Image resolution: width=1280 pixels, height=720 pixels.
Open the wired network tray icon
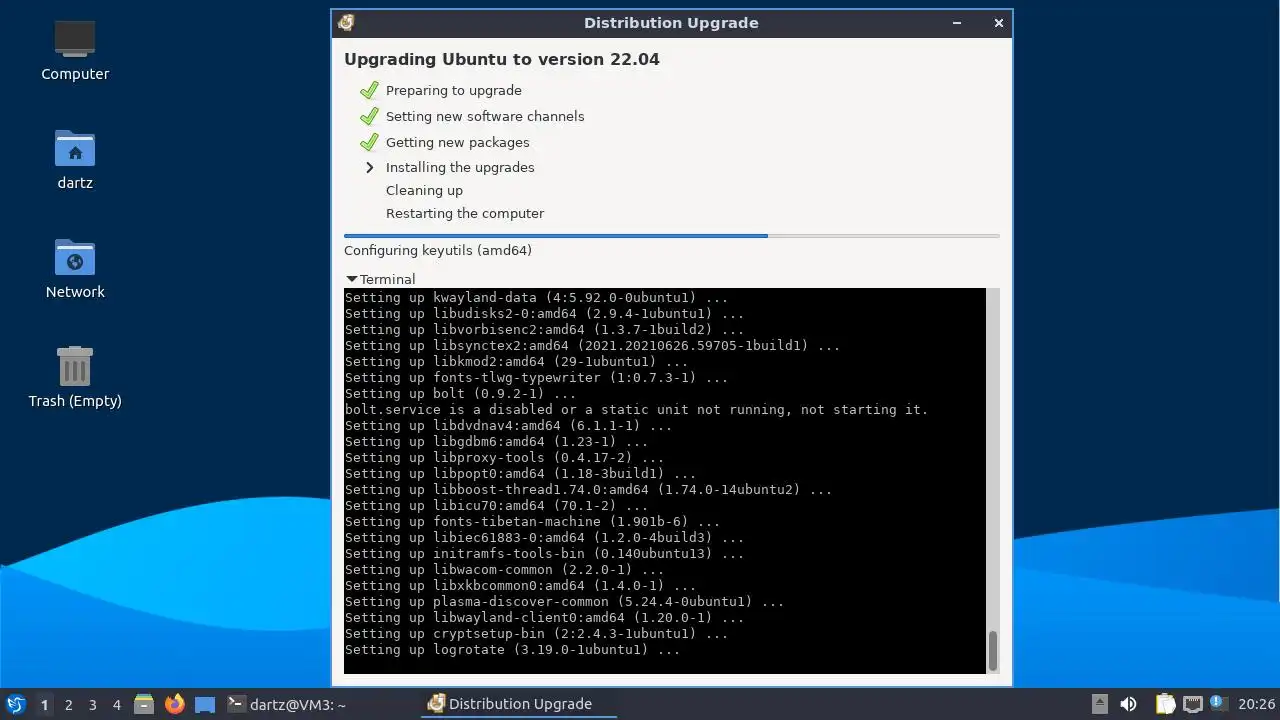click(1192, 704)
